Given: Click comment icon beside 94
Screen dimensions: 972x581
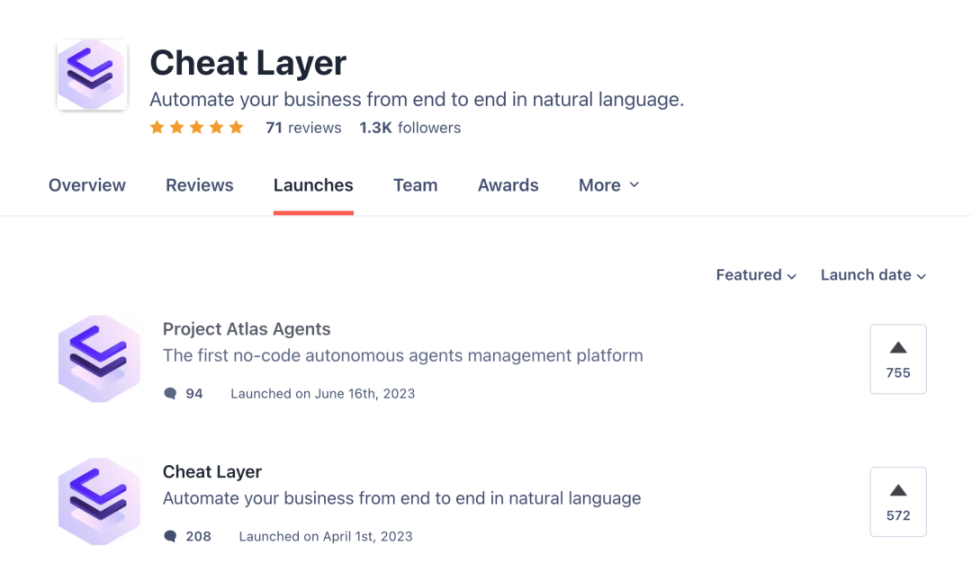Looking at the screenshot, I should [170, 394].
